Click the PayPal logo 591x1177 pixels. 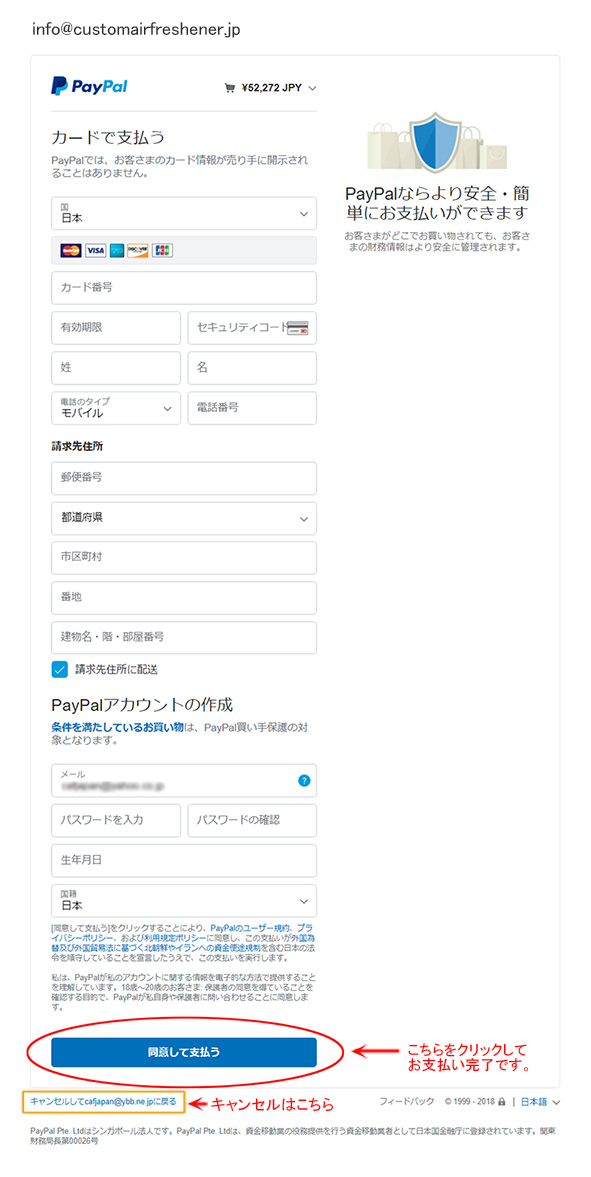coord(89,86)
